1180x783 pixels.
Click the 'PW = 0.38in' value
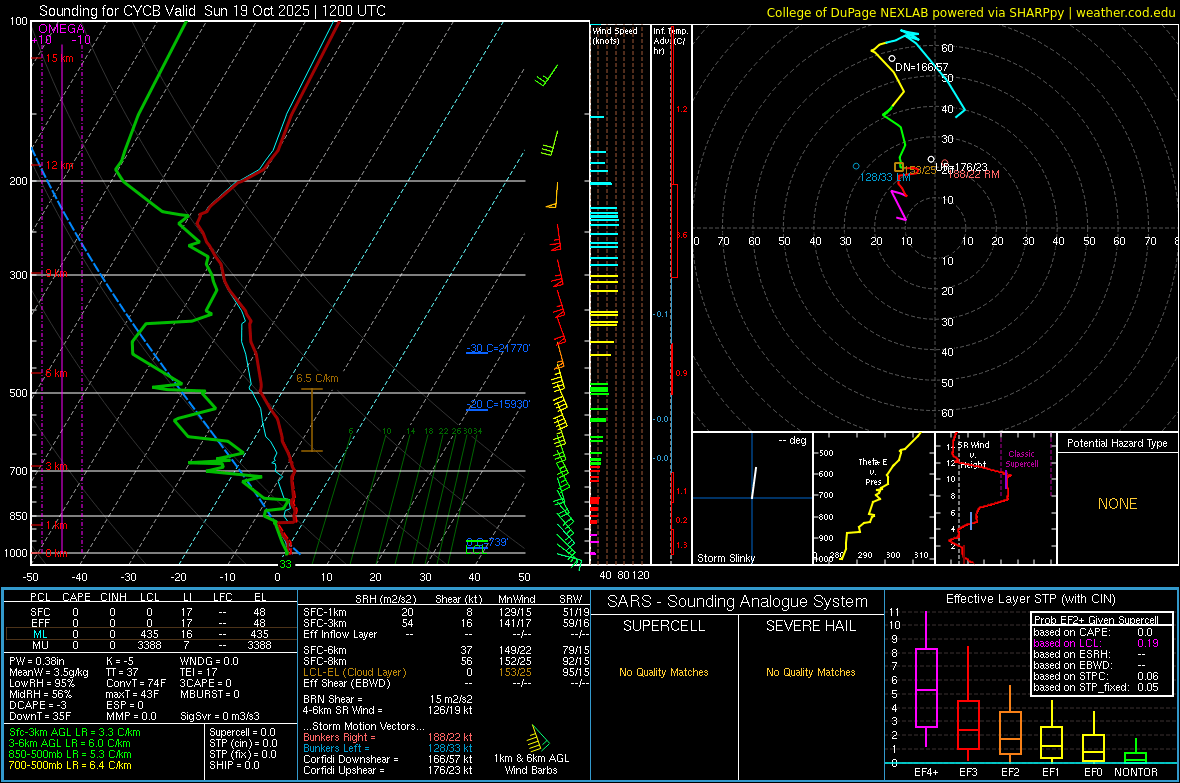tap(37, 661)
